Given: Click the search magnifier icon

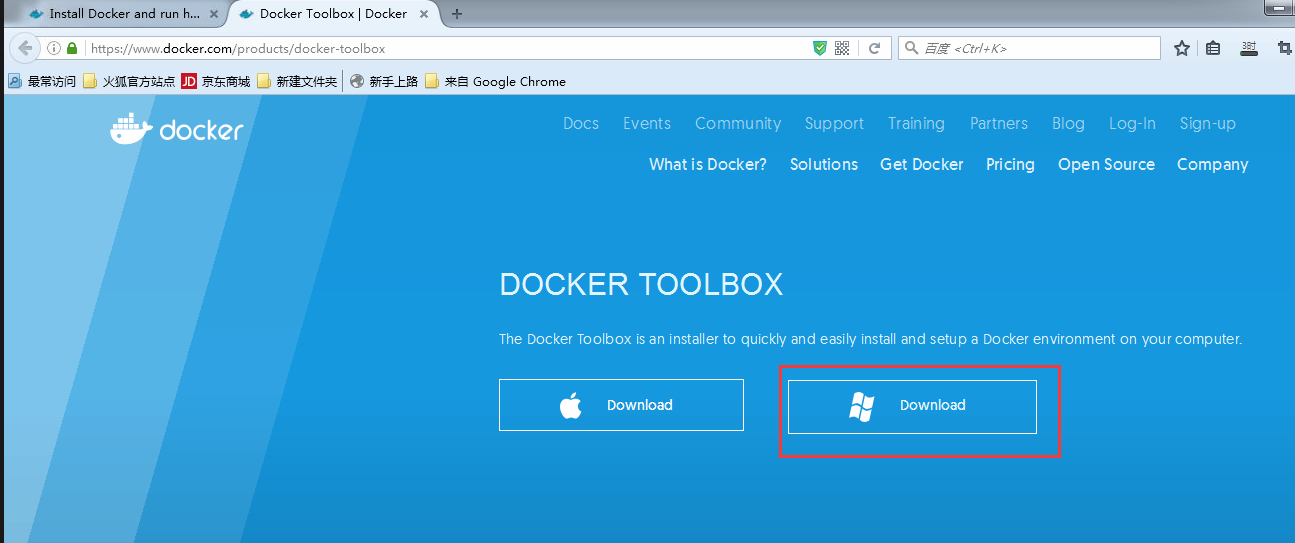Looking at the screenshot, I should 911,48.
